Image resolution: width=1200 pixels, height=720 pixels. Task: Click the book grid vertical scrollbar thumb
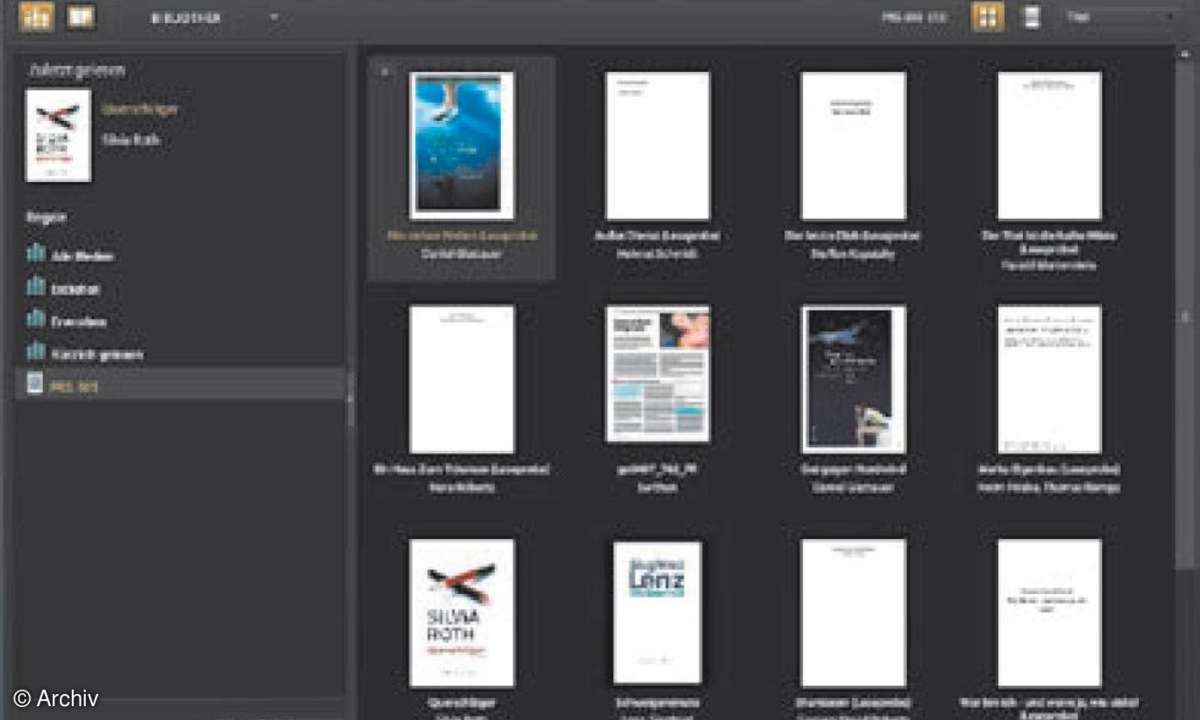1185,316
